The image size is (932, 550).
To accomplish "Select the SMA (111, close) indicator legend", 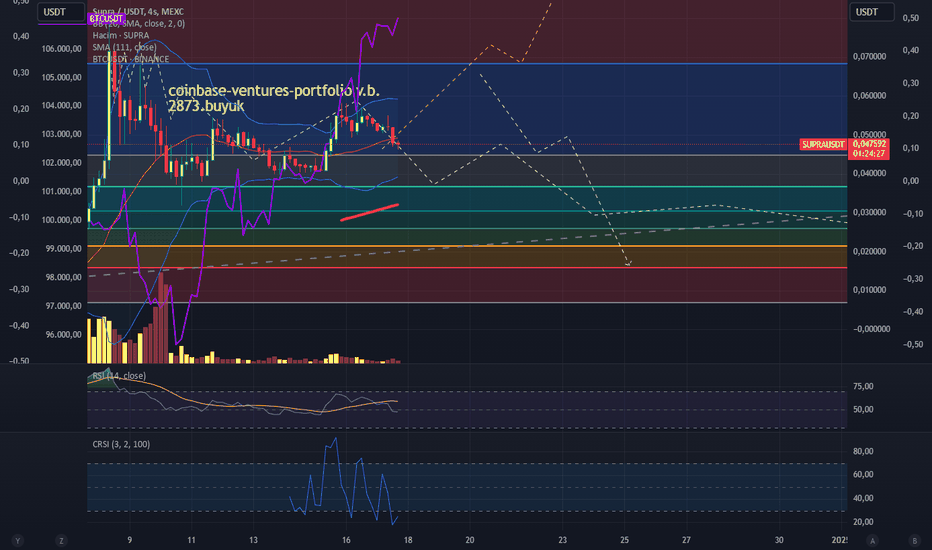I will click(124, 48).
